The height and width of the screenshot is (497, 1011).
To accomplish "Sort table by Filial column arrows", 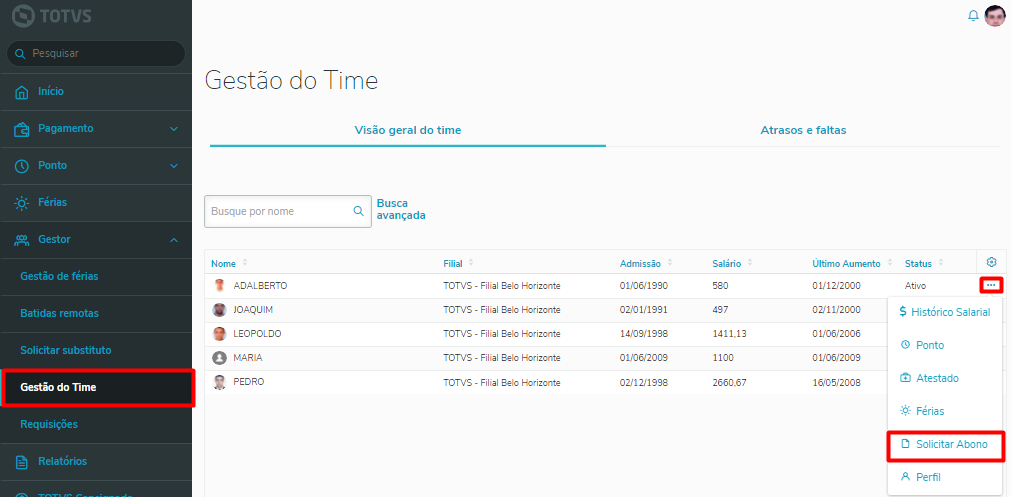I will point(471,263).
